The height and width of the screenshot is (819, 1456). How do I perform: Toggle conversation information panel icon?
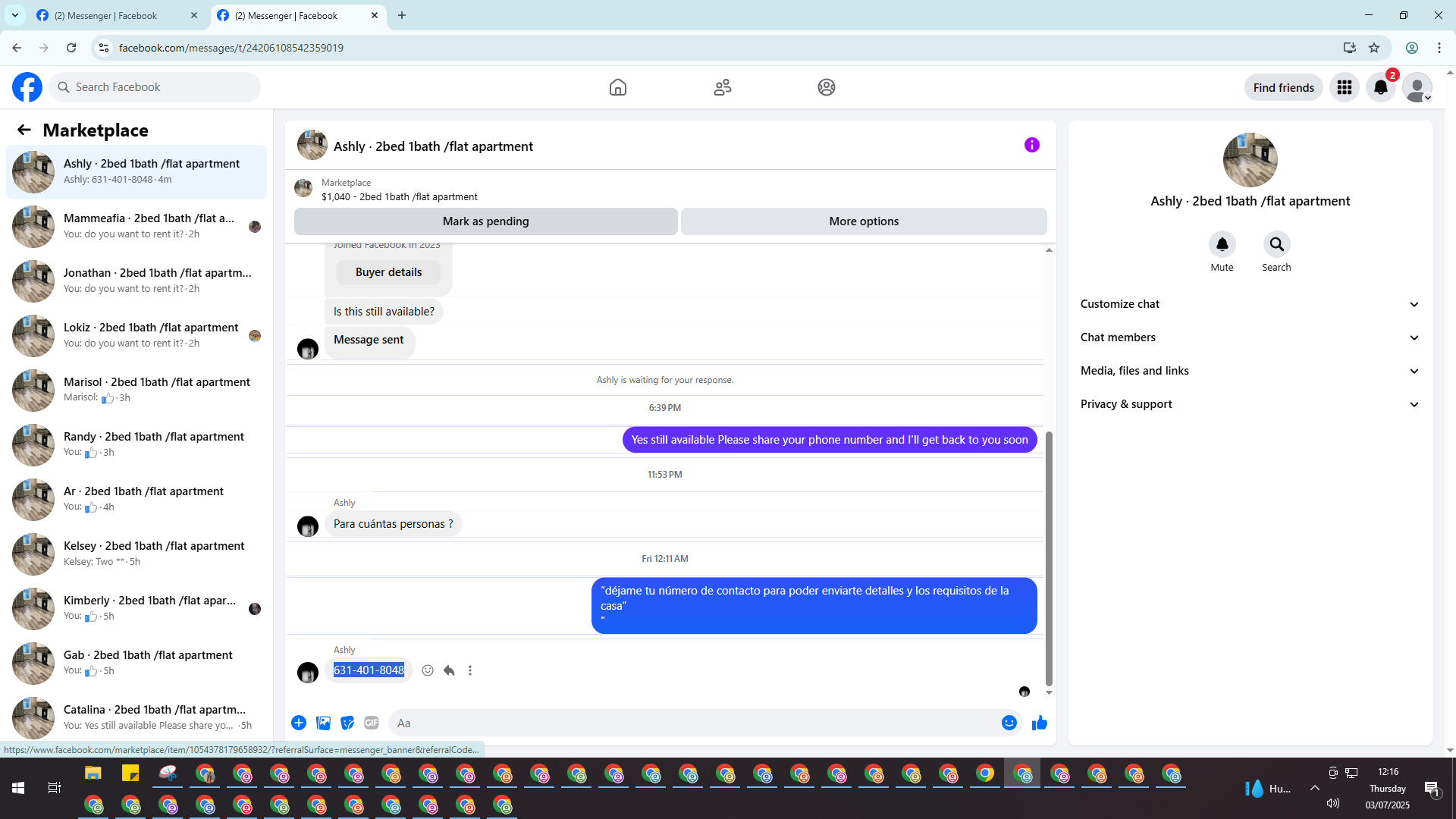pyautogui.click(x=1031, y=145)
